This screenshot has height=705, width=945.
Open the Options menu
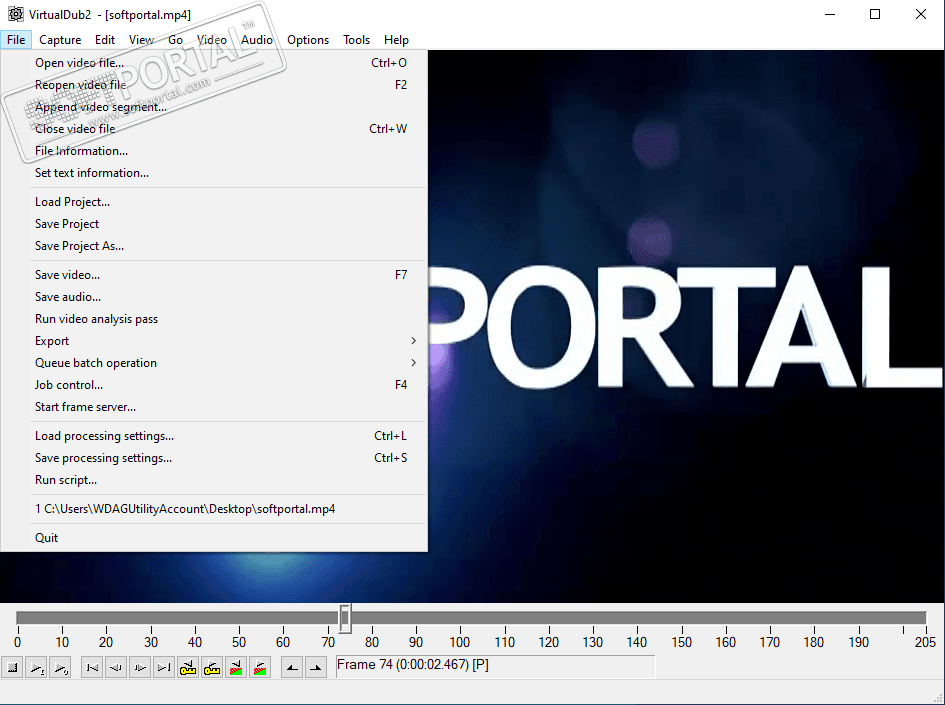coord(308,40)
